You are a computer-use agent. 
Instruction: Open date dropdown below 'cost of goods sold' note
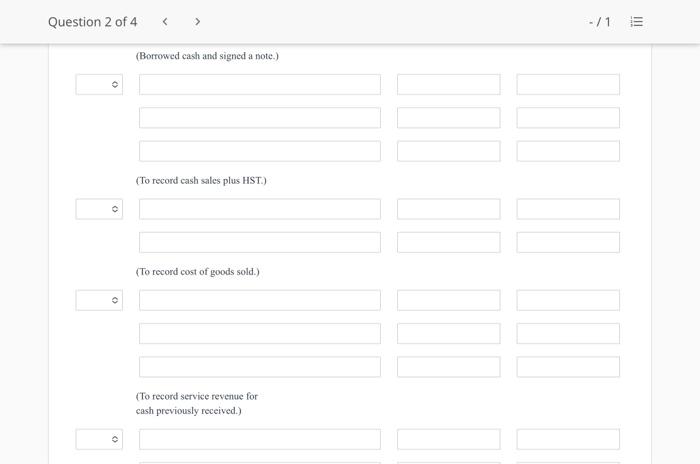tap(99, 300)
